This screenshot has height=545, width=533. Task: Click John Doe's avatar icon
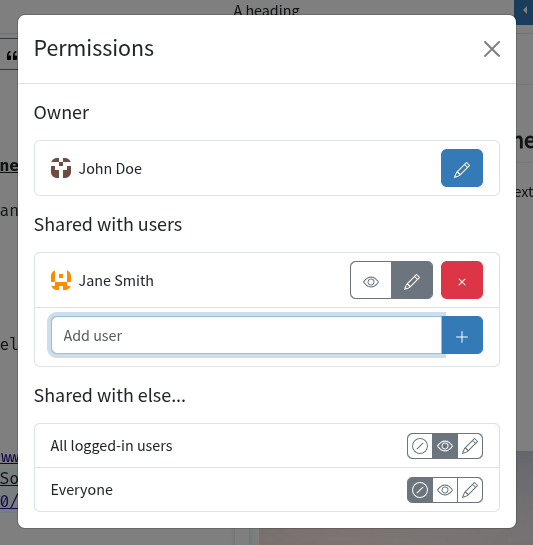tap(61, 168)
